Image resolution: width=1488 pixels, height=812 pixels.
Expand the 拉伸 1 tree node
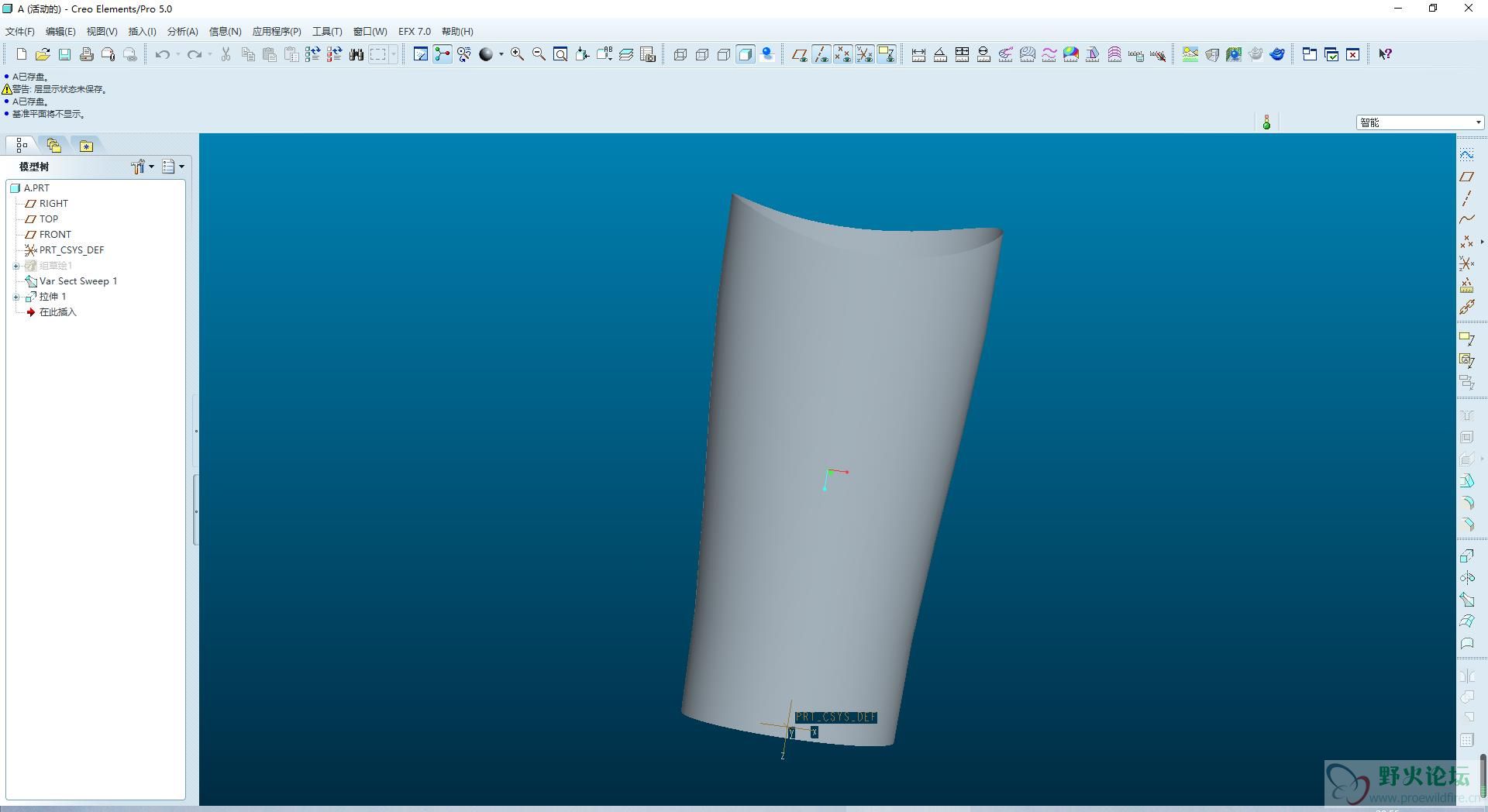[x=16, y=297]
